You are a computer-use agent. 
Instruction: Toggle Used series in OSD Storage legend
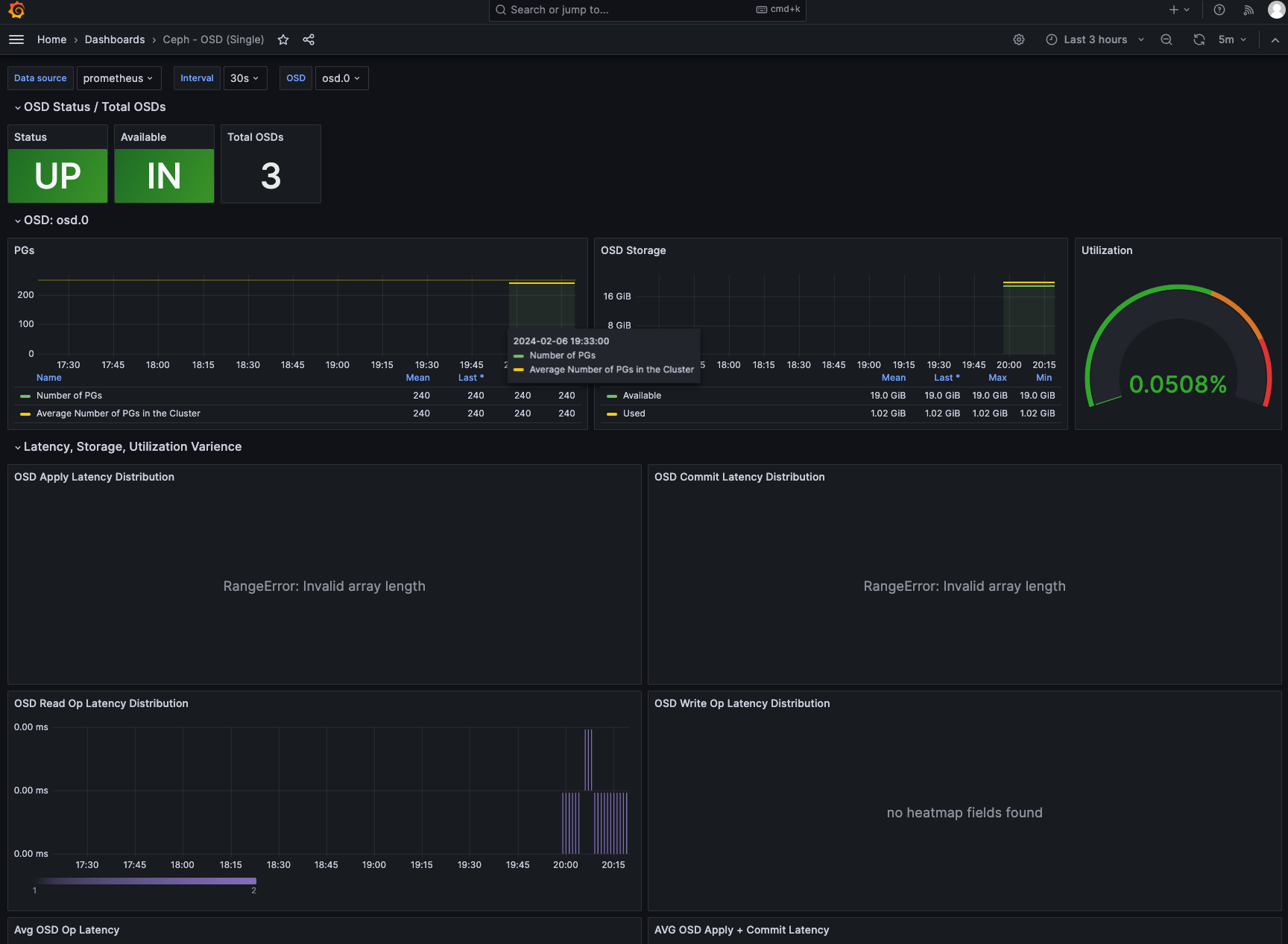point(634,414)
